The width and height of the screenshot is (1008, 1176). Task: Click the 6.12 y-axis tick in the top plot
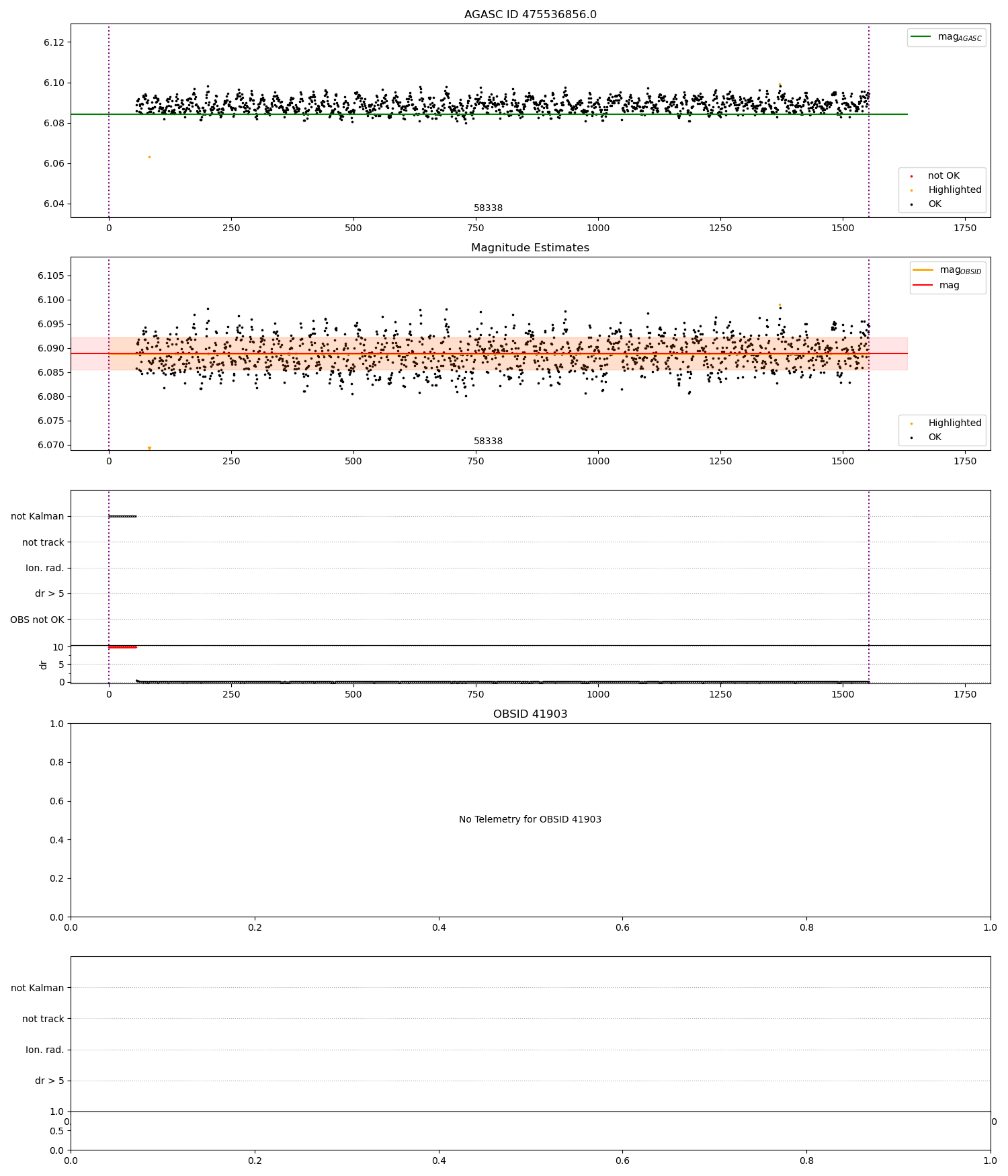[52, 42]
